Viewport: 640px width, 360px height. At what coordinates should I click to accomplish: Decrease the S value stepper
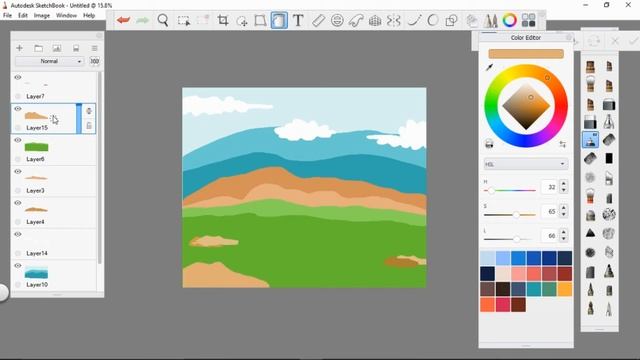[x=564, y=215]
